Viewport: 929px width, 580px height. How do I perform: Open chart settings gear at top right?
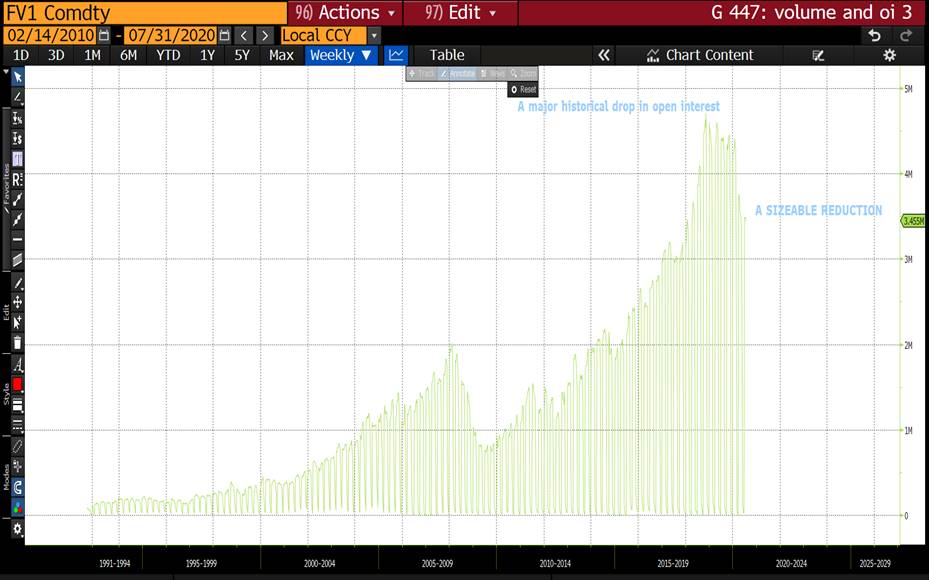[889, 55]
